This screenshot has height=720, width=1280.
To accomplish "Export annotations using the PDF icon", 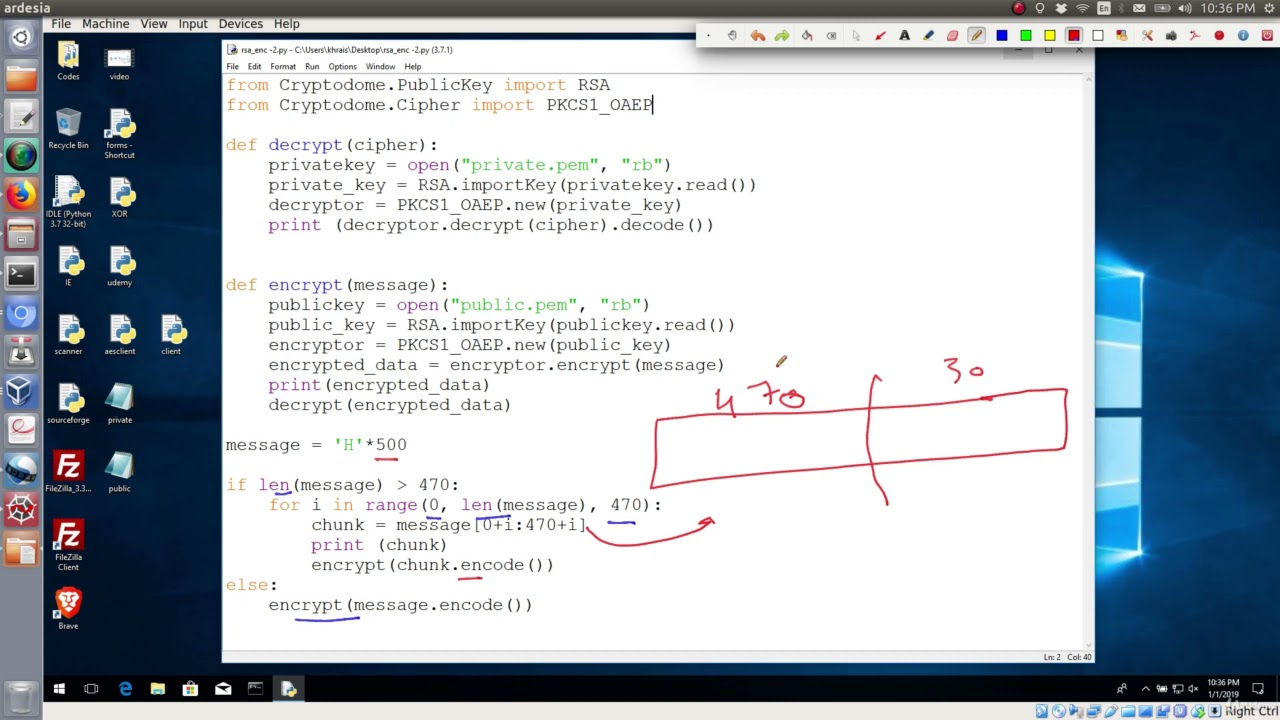I will click(1195, 36).
